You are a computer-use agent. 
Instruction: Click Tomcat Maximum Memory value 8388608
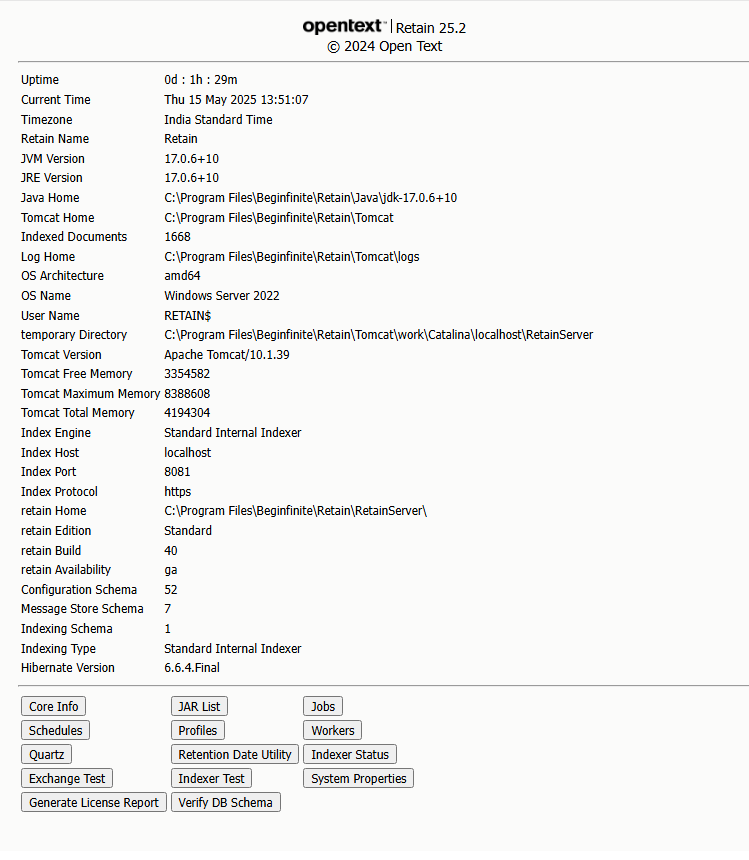point(187,394)
